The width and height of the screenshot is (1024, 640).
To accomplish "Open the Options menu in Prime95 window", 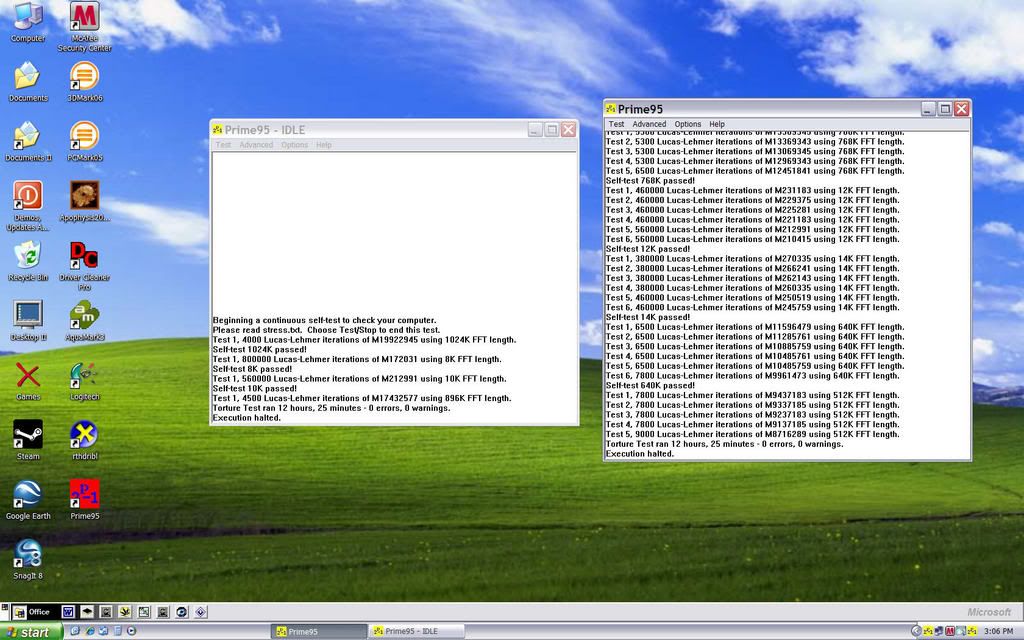I will tap(688, 124).
